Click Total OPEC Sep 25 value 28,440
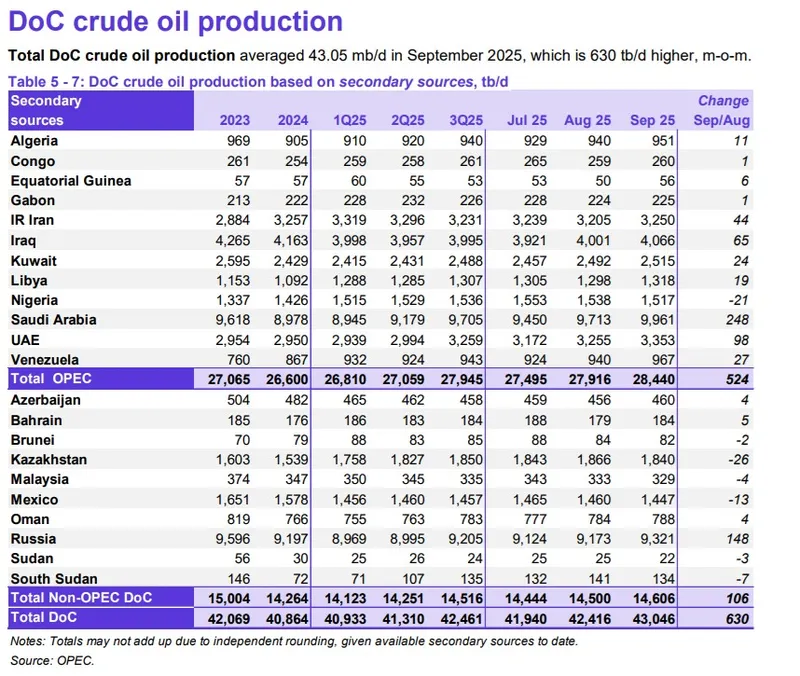Image resolution: width=800 pixels, height=676 pixels. (657, 379)
